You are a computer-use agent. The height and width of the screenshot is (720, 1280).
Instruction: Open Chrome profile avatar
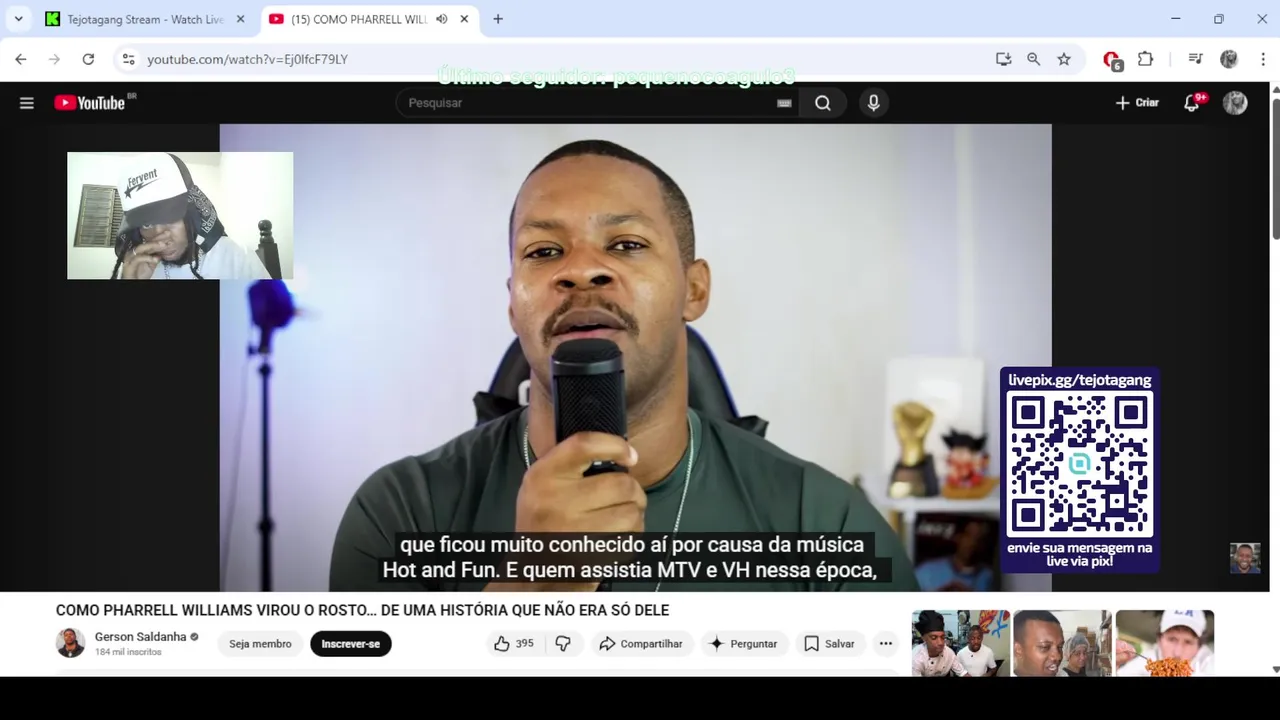pyautogui.click(x=1229, y=59)
